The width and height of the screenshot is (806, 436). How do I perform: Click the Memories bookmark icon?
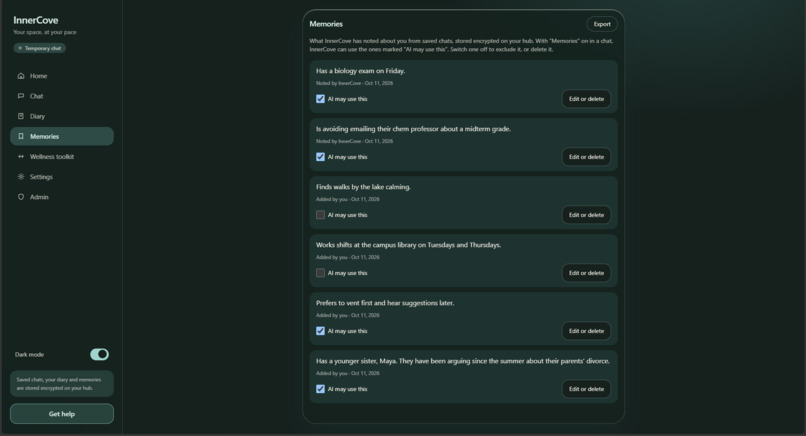click(x=21, y=136)
